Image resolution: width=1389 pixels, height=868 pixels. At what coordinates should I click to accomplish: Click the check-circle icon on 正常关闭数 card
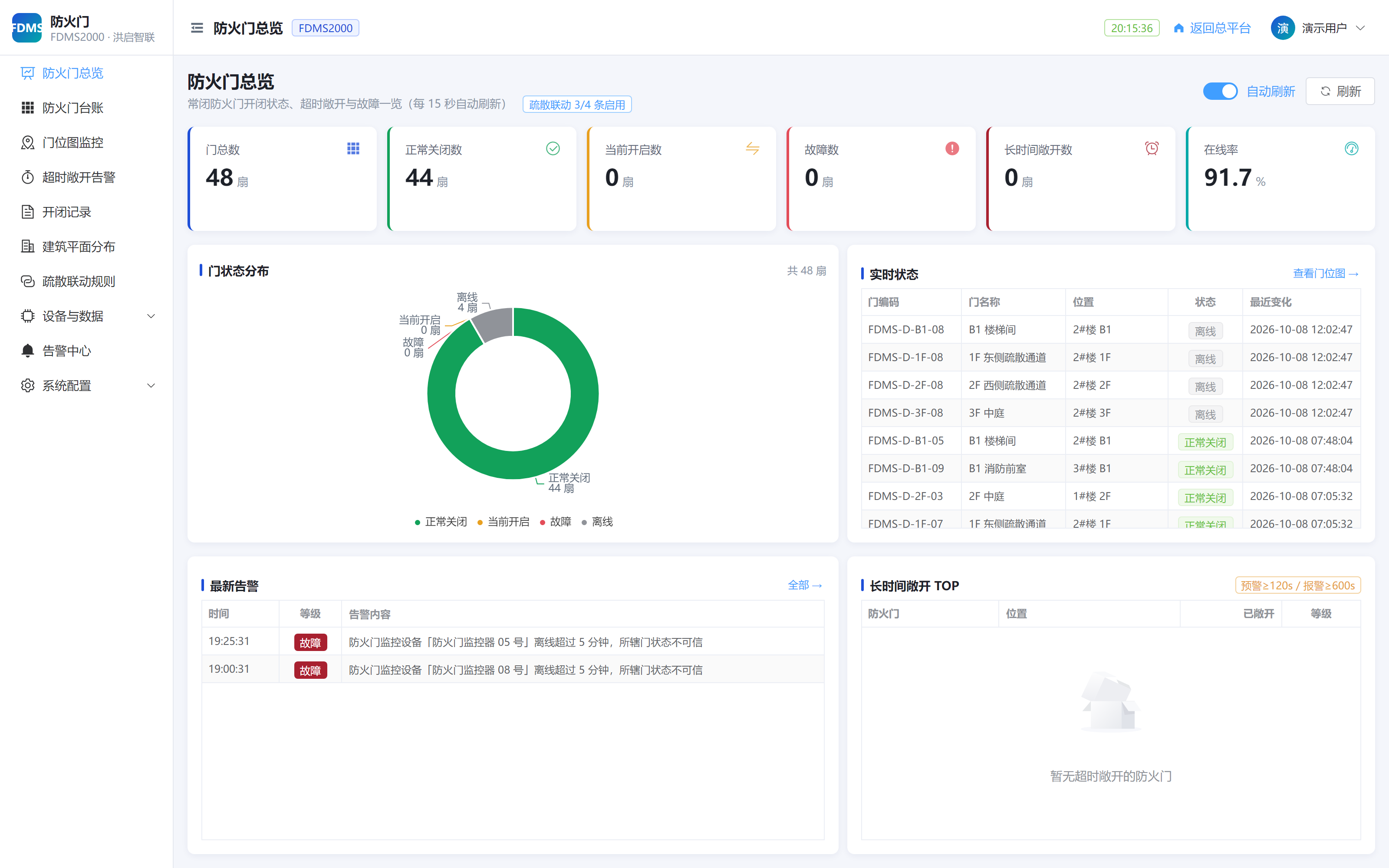tap(553, 149)
